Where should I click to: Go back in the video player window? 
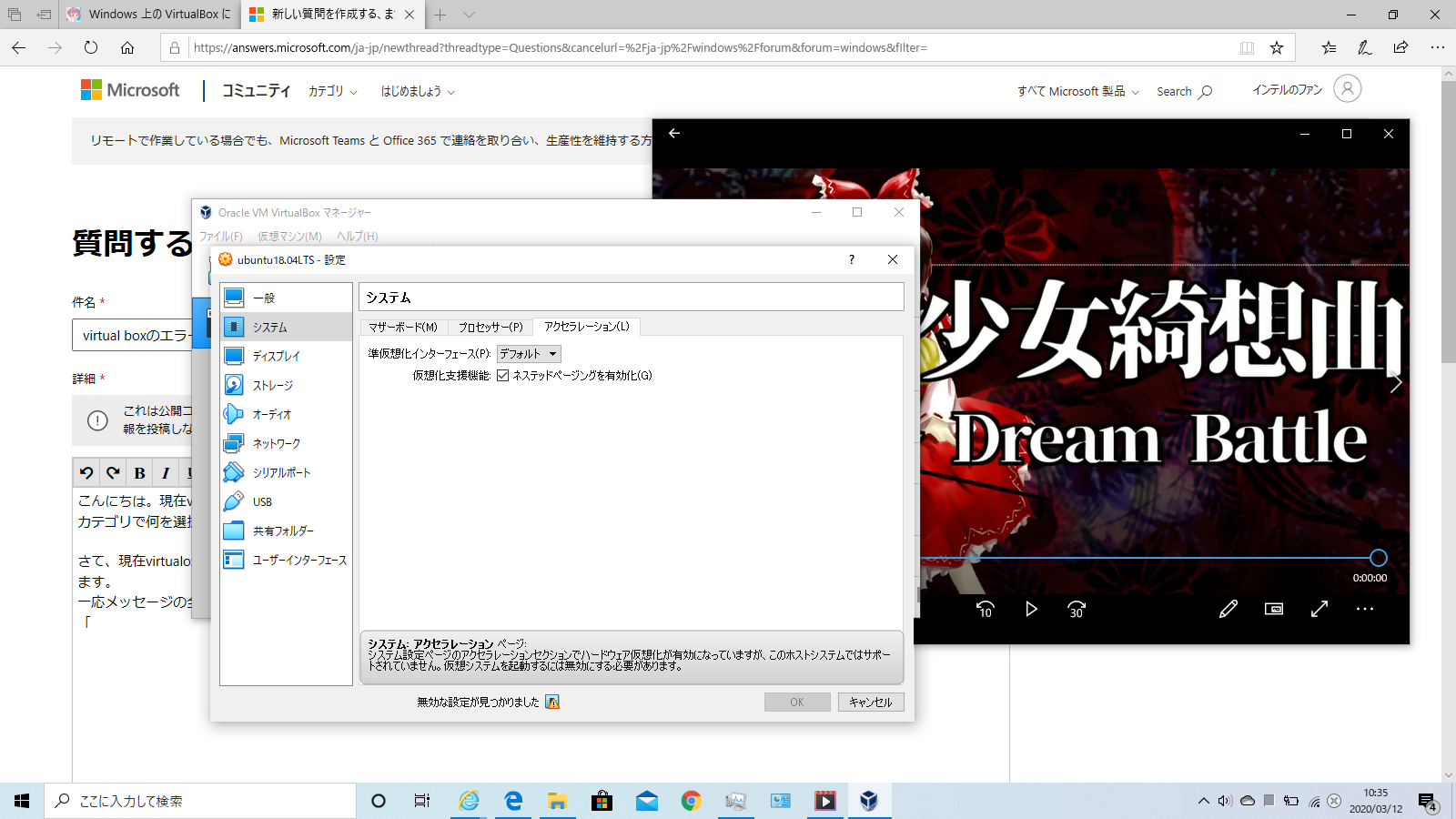pyautogui.click(x=674, y=133)
